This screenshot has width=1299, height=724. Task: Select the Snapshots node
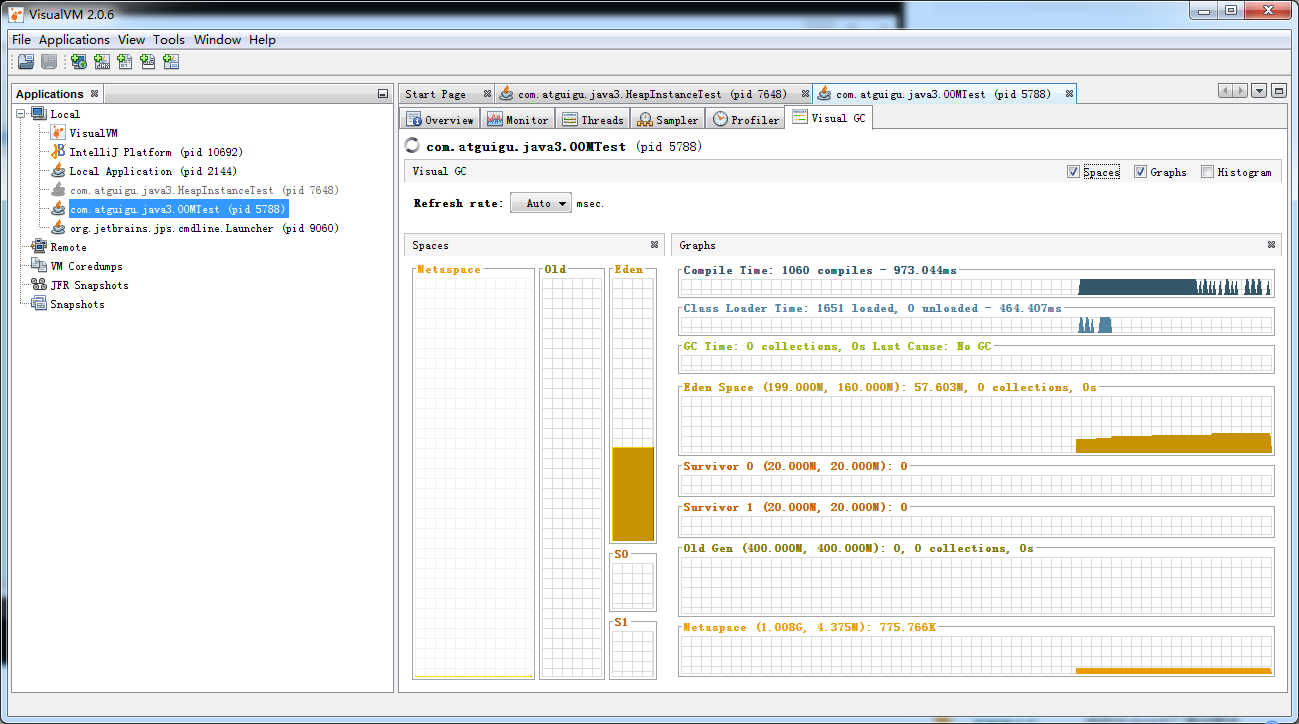77,304
